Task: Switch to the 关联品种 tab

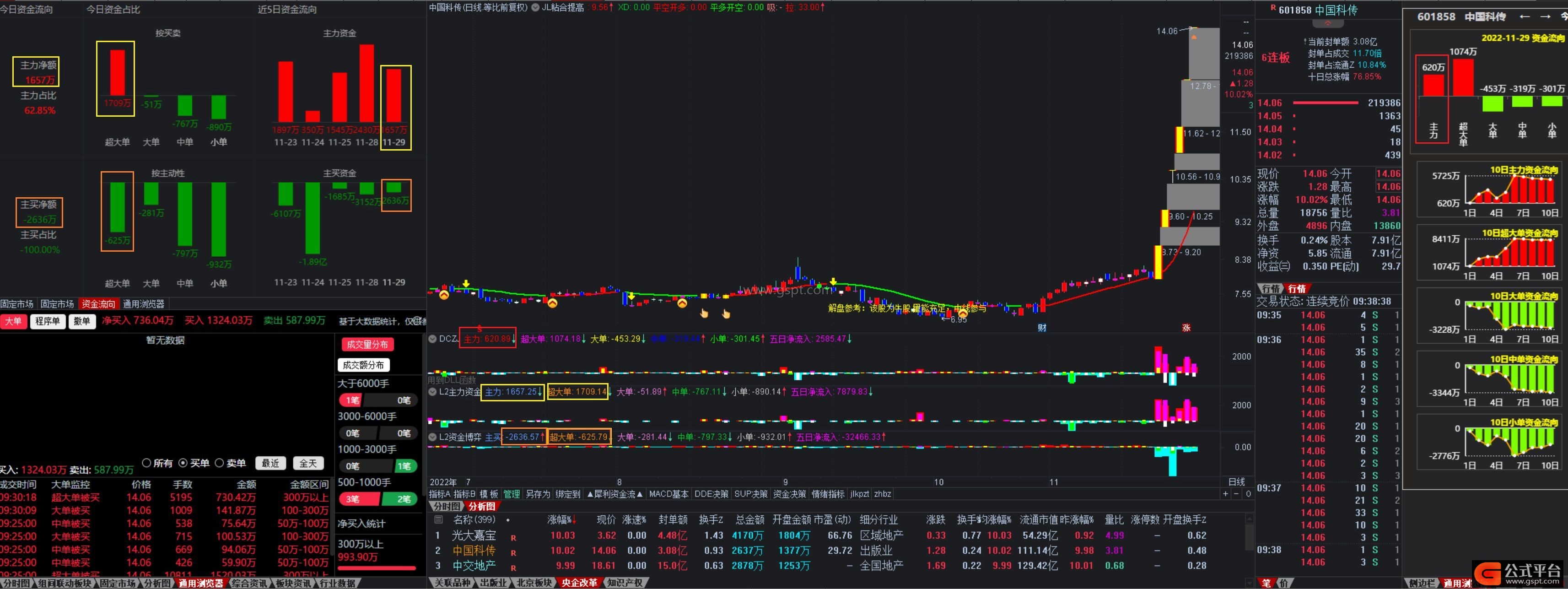Action: pyautogui.click(x=452, y=583)
